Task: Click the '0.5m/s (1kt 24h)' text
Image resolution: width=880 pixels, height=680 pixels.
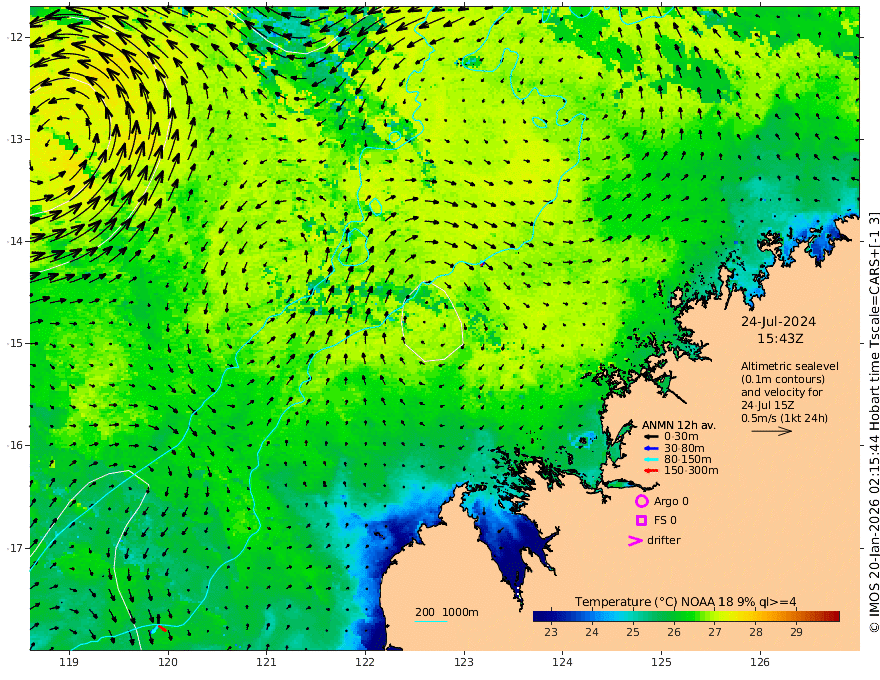Action: tap(784, 418)
